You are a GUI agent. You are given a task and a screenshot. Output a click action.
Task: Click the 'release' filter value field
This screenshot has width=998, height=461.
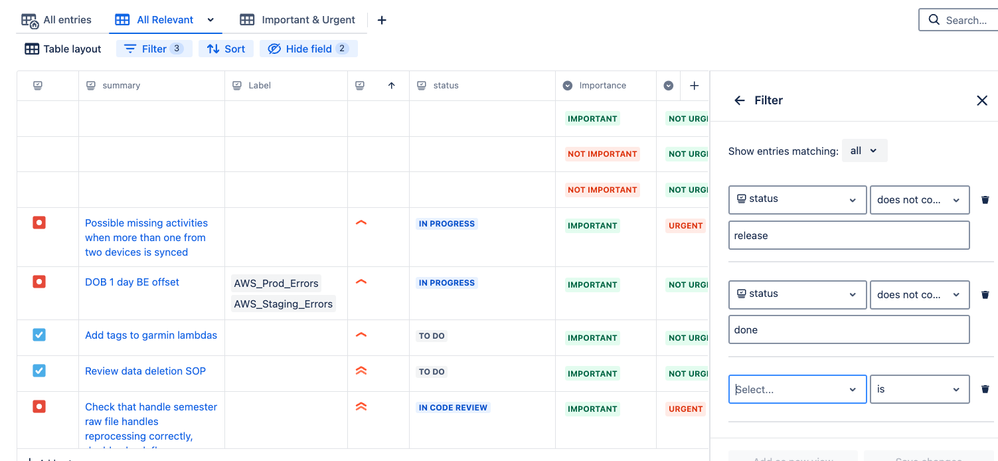coord(849,236)
